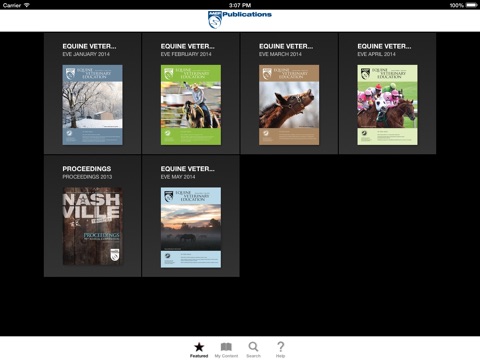The height and width of the screenshot is (360, 480).
Task: Open EVE May 2014 sunset cover
Action: click(x=191, y=227)
